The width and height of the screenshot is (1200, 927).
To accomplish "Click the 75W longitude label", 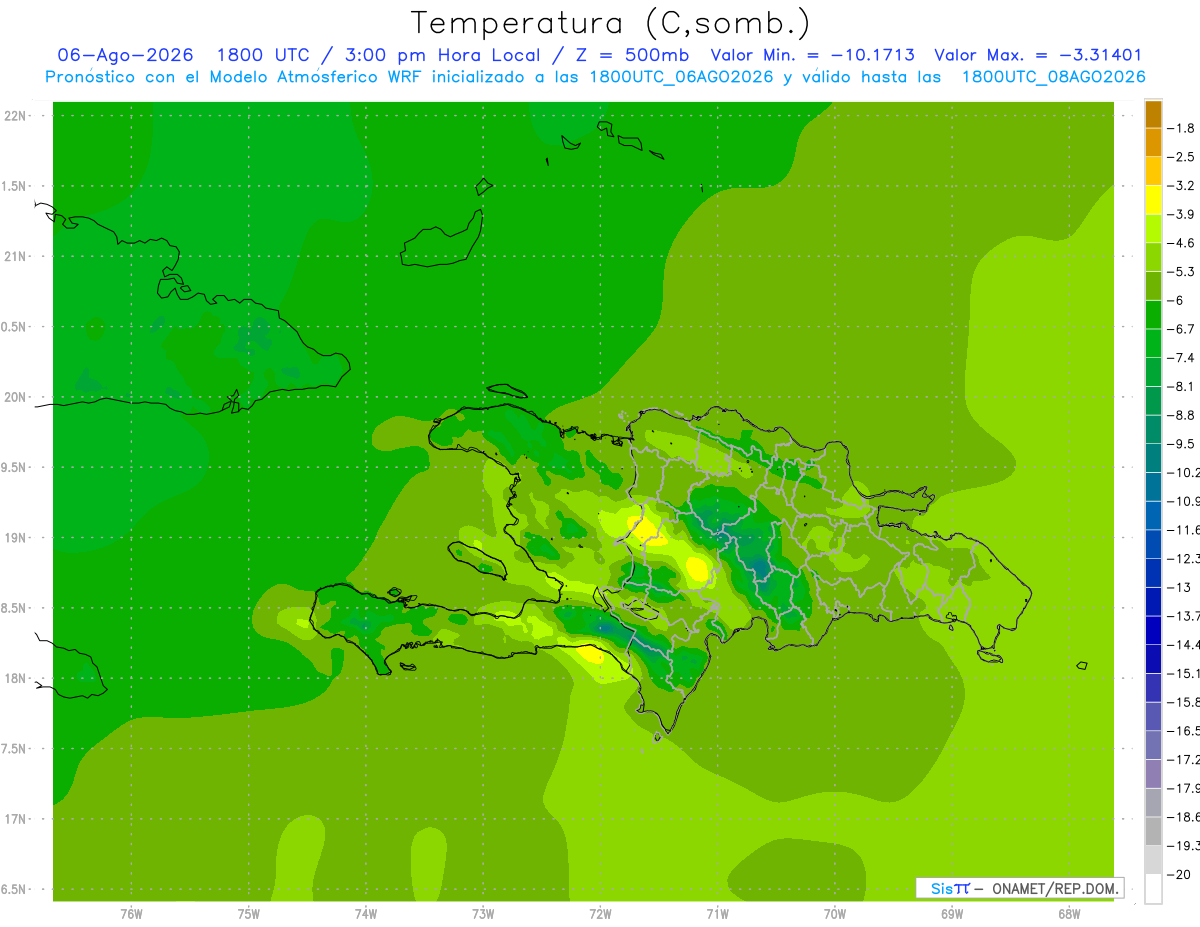I will pyautogui.click(x=249, y=915).
